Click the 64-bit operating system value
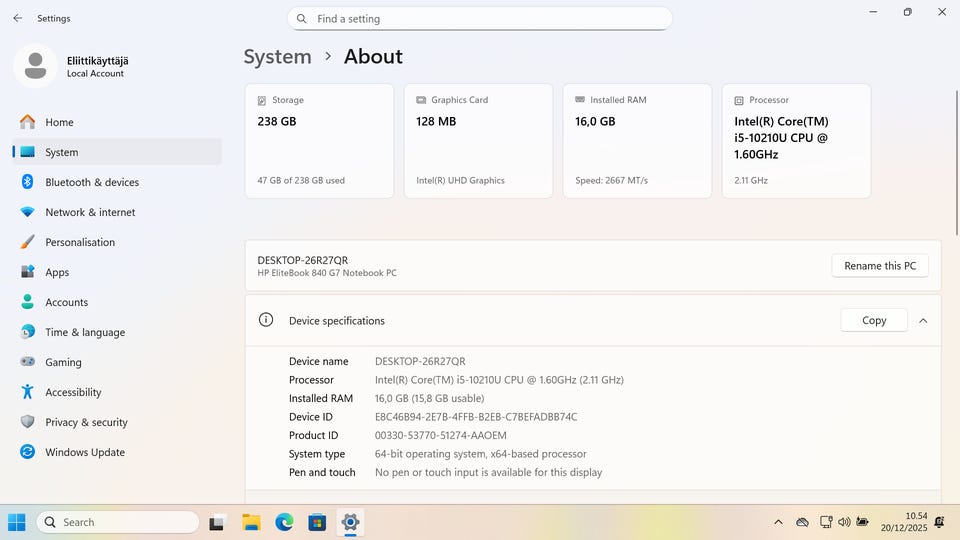The width and height of the screenshot is (960, 540). [481, 454]
